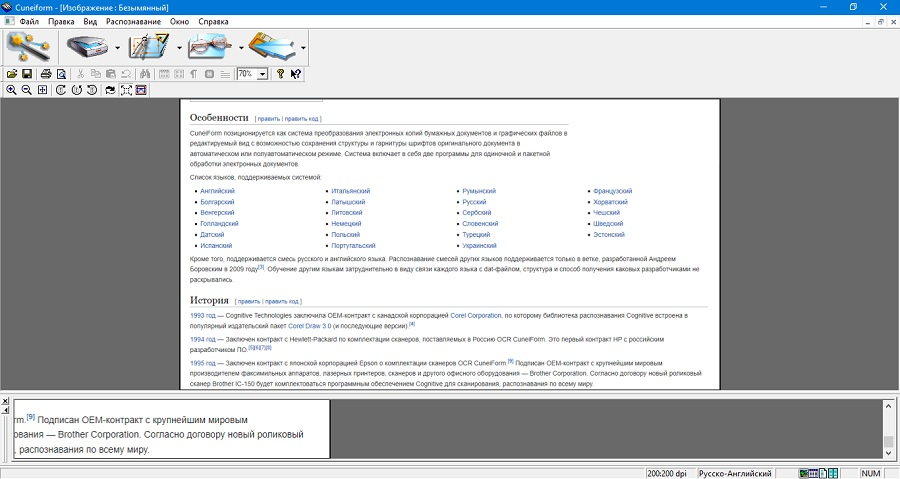Click the Corel Corporation link
Image resolution: width=900 pixels, height=479 pixels.
tap(475, 315)
